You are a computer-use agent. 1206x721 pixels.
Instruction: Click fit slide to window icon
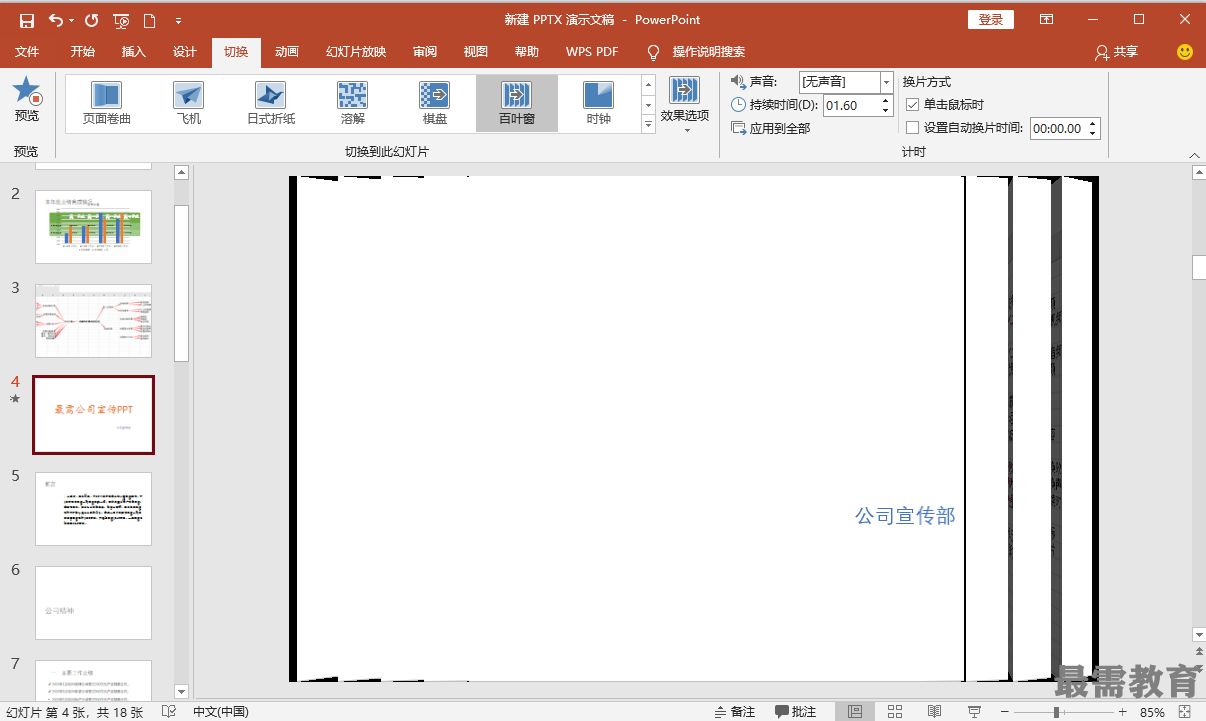click(1184, 712)
